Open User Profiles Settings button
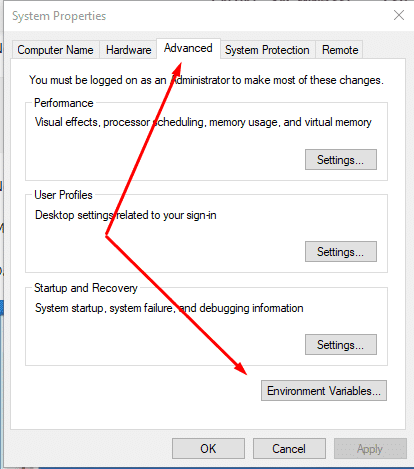This screenshot has width=414, height=469. (x=341, y=252)
